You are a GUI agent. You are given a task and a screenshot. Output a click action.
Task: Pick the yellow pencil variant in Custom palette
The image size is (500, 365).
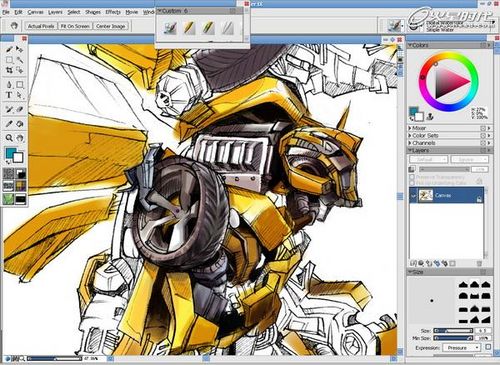(189, 28)
